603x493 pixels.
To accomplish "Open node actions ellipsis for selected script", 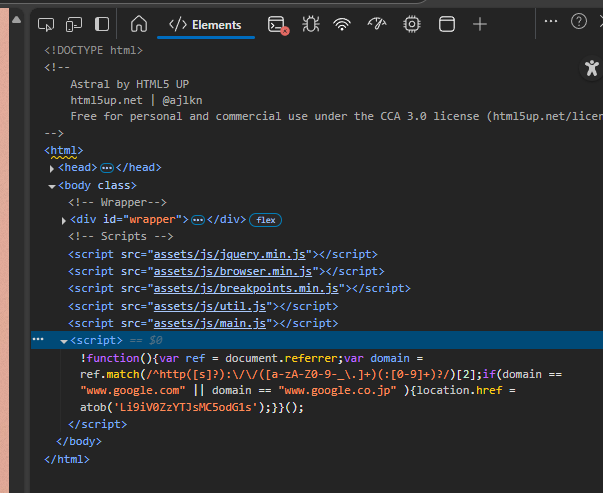I will [38, 339].
